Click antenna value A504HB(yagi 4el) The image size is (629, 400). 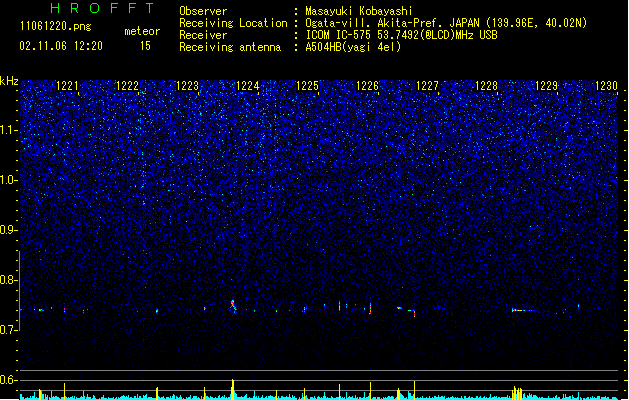tap(353, 47)
